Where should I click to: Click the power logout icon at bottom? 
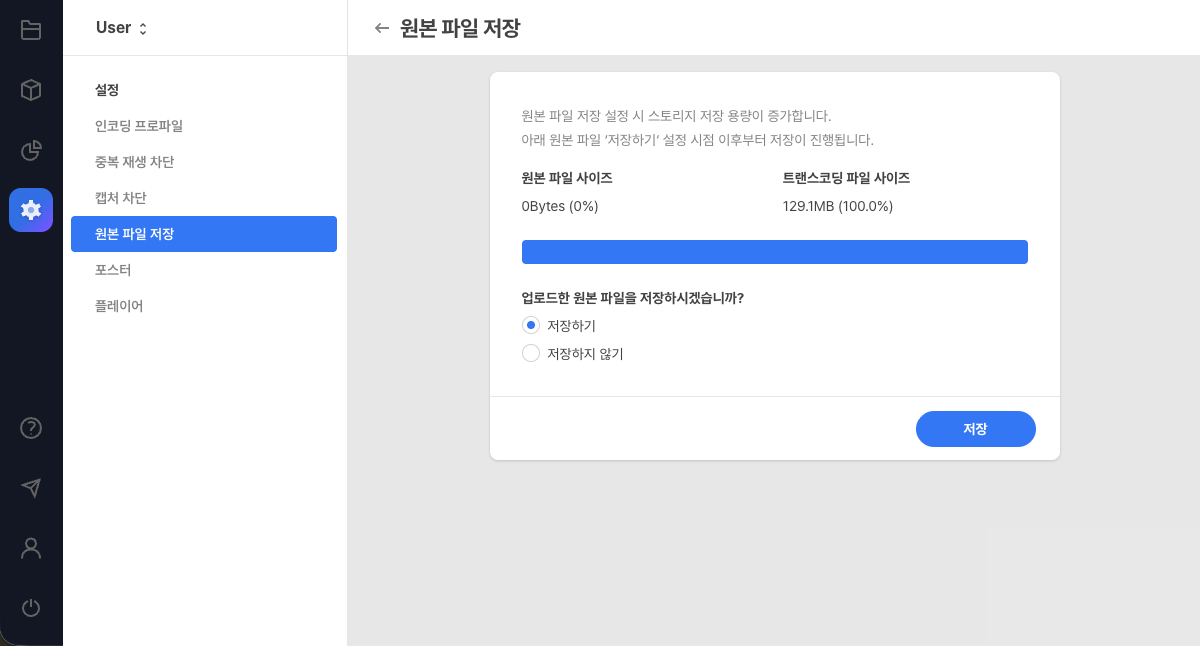tap(31, 608)
